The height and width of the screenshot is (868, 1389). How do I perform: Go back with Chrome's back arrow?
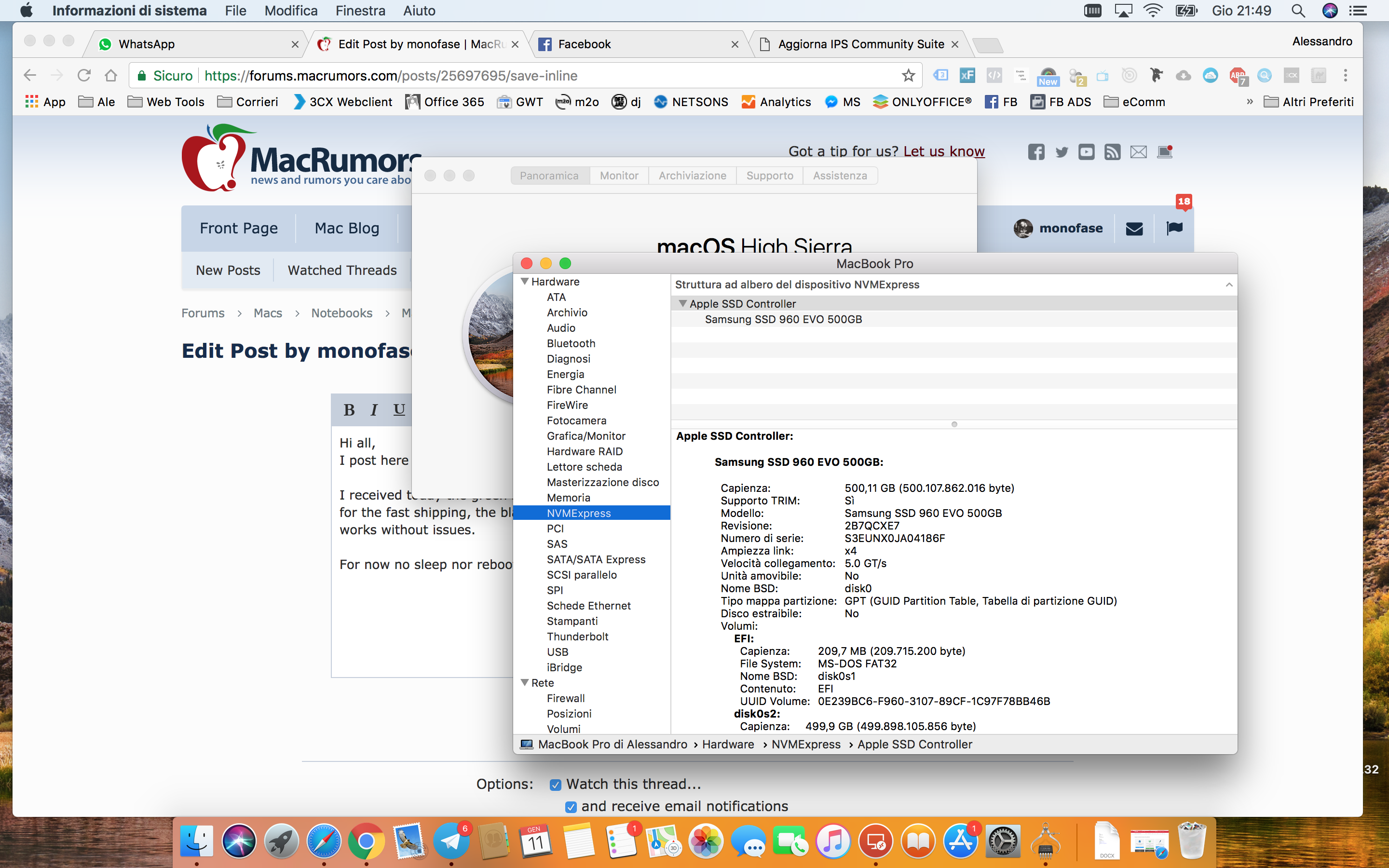30,75
